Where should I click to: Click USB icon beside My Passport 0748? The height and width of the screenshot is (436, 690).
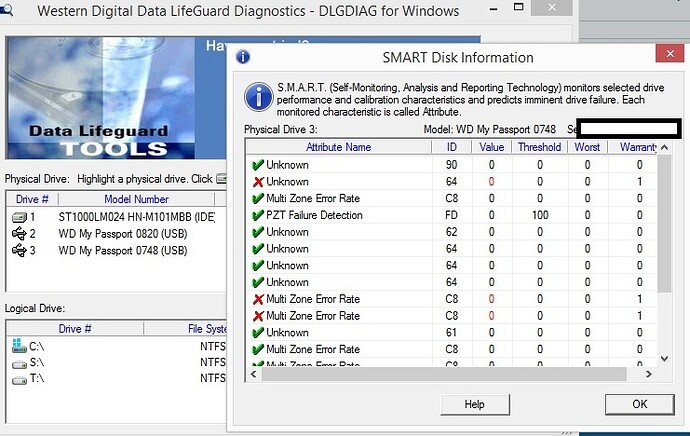click(x=19, y=250)
